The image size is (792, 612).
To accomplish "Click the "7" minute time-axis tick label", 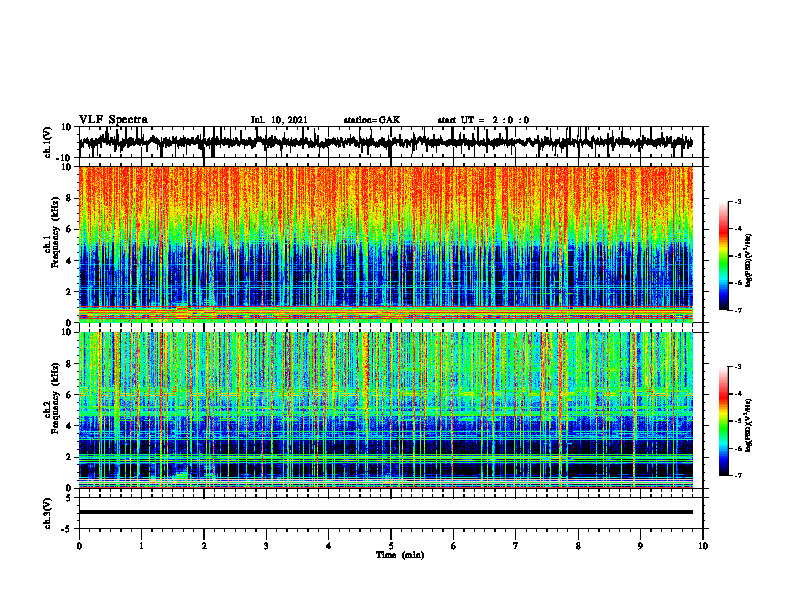I will point(516,546).
